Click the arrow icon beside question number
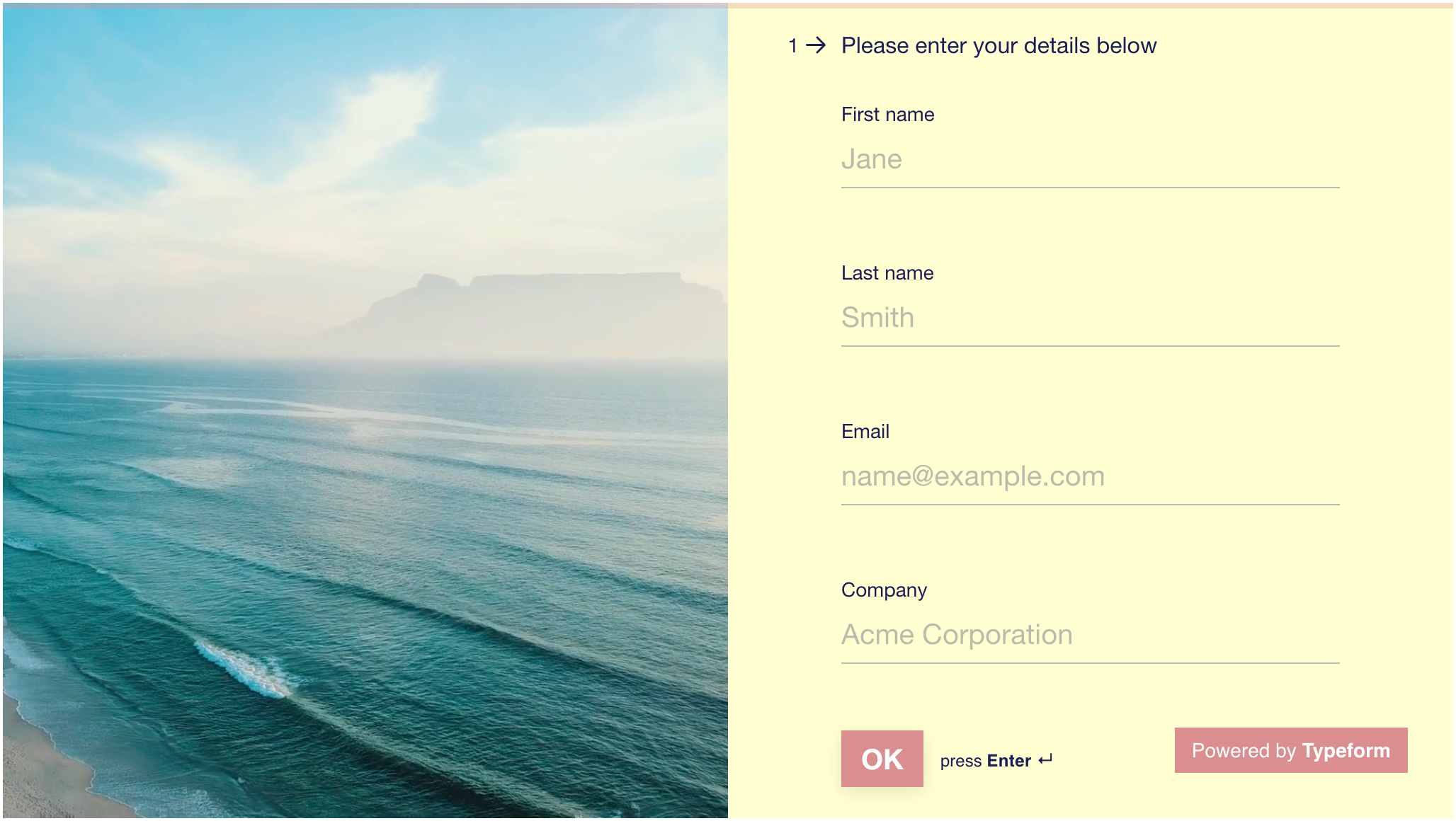Screen dimensions: 1456x821 point(816,45)
